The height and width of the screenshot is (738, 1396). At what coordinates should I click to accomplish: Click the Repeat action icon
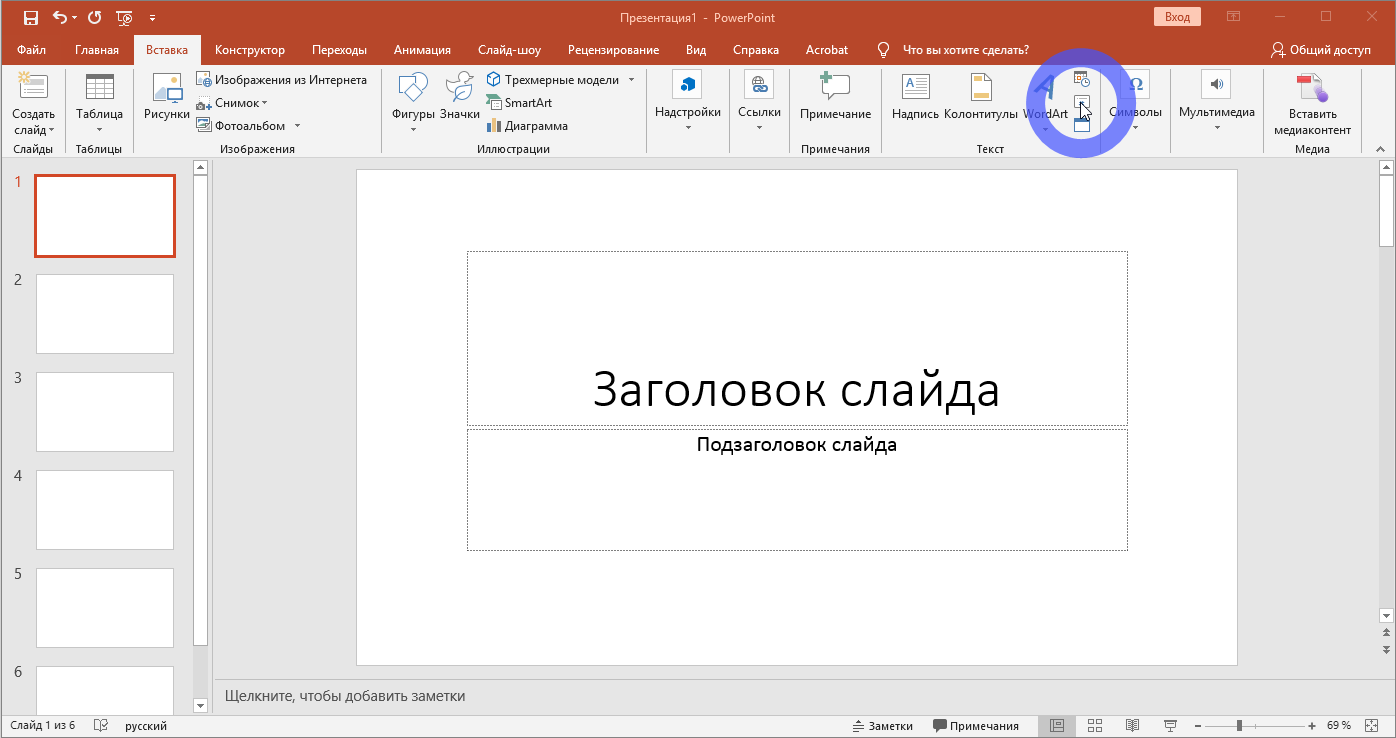pyautogui.click(x=95, y=17)
